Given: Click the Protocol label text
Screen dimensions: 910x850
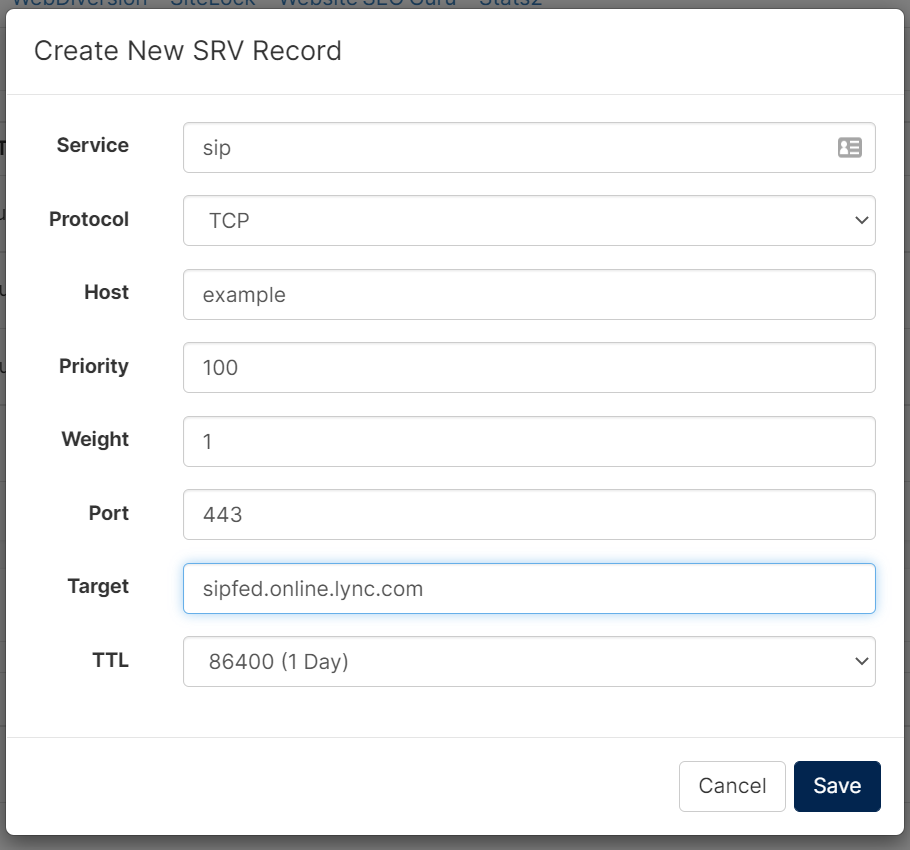Looking at the screenshot, I should [89, 219].
